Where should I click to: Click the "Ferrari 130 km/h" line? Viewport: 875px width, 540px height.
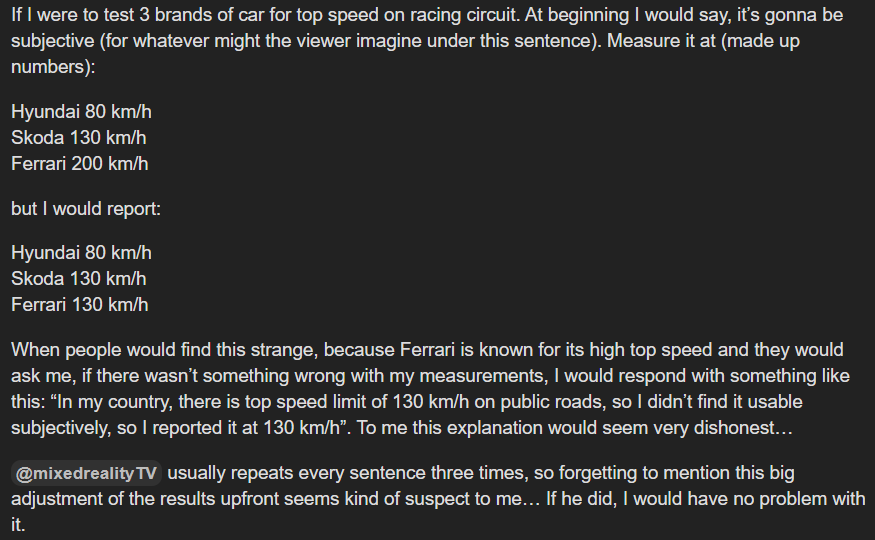click(x=80, y=305)
